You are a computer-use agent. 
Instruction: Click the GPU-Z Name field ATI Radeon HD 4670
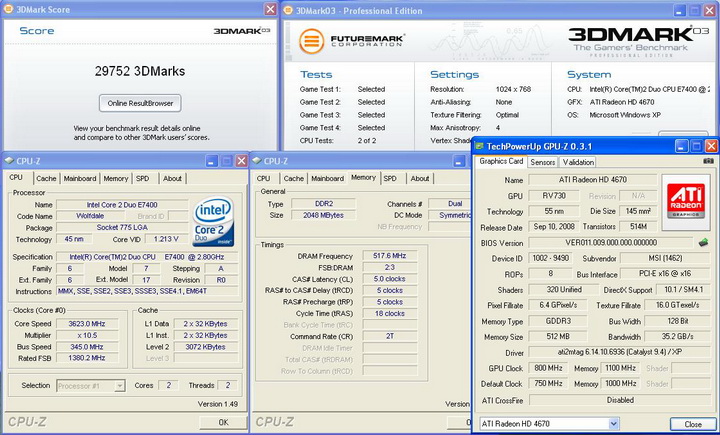[x=593, y=180]
